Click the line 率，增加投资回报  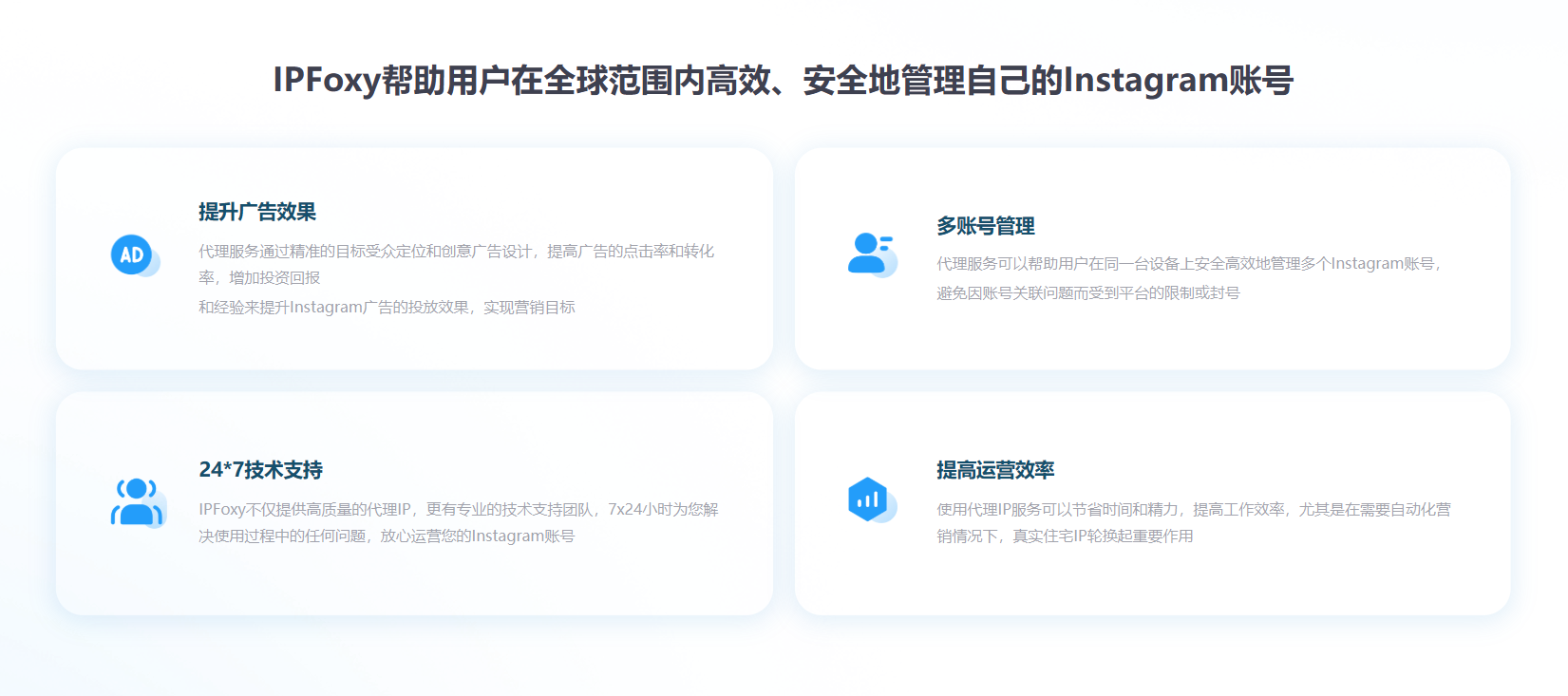pyautogui.click(x=259, y=277)
